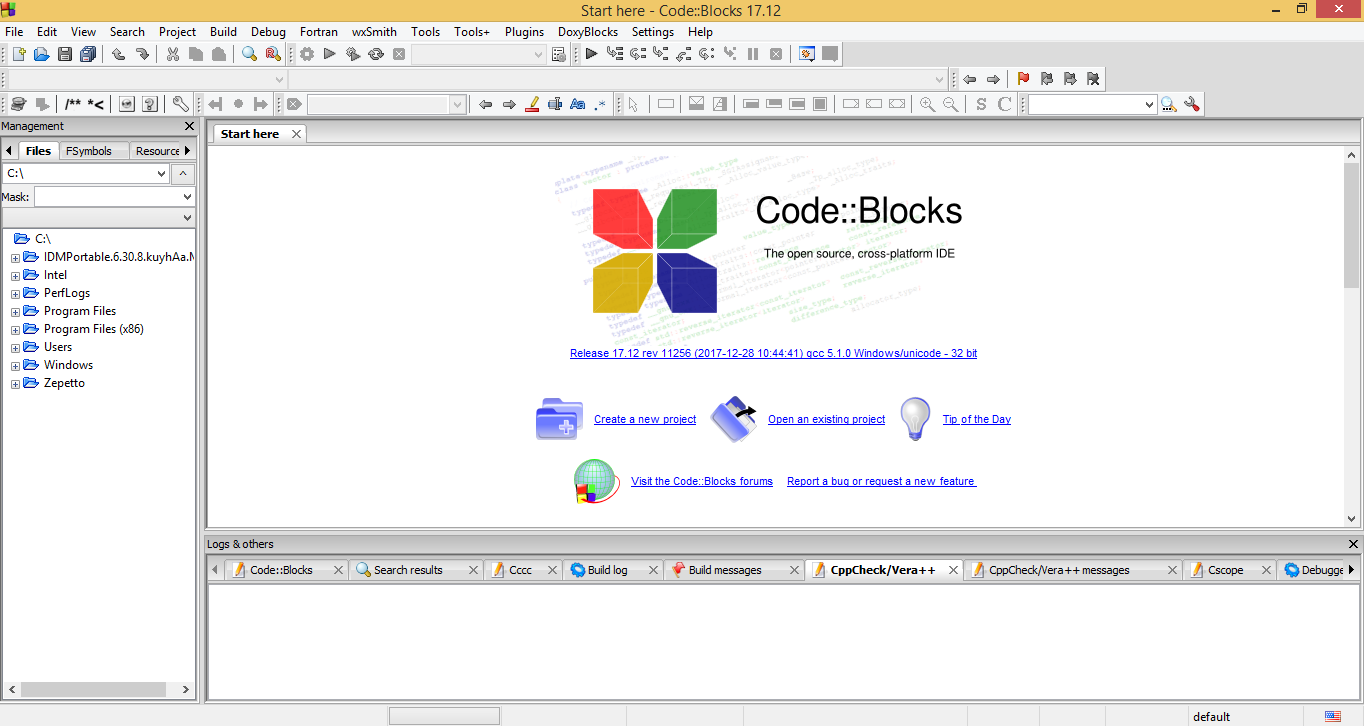
Task: Open the Fortran menu
Action: pyautogui.click(x=319, y=32)
